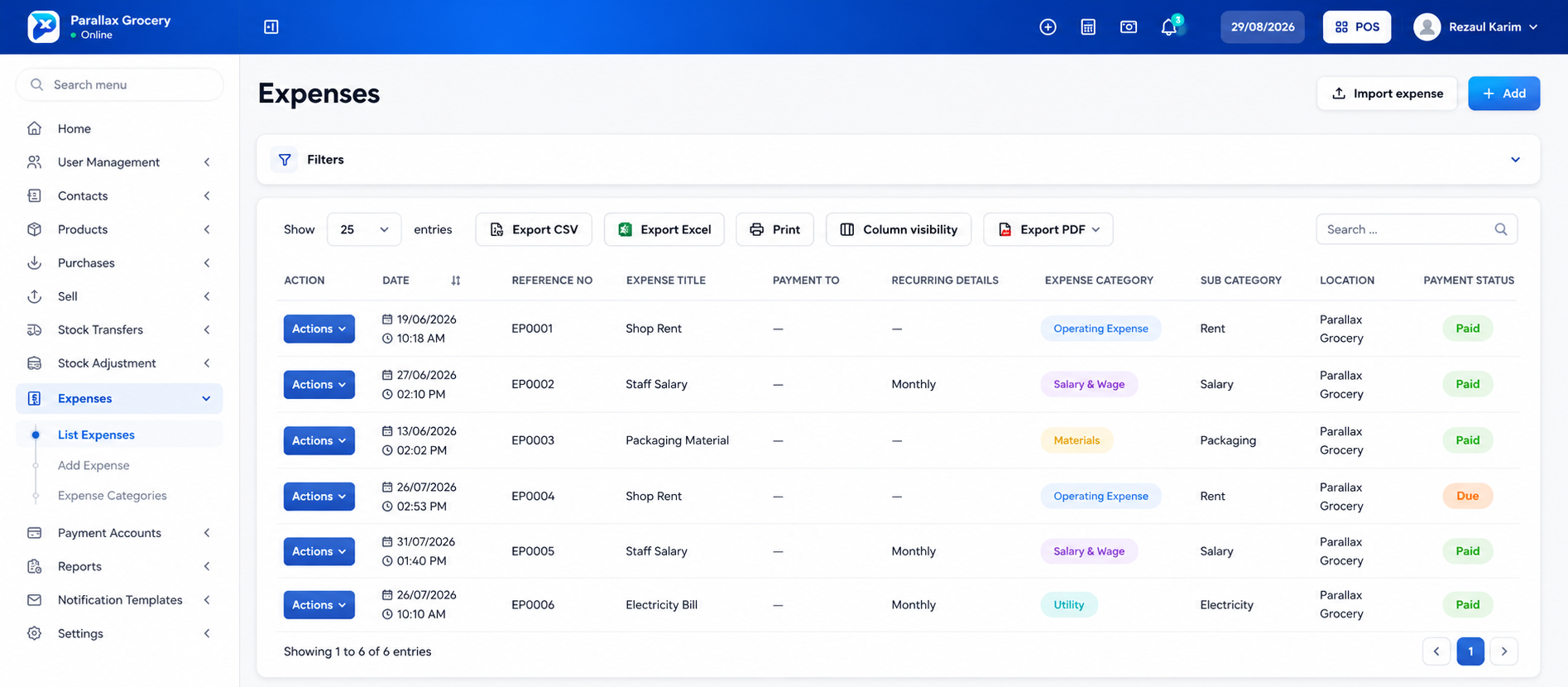The image size is (1568, 687).
Task: Click in the Search menu field
Action: pyautogui.click(x=120, y=84)
